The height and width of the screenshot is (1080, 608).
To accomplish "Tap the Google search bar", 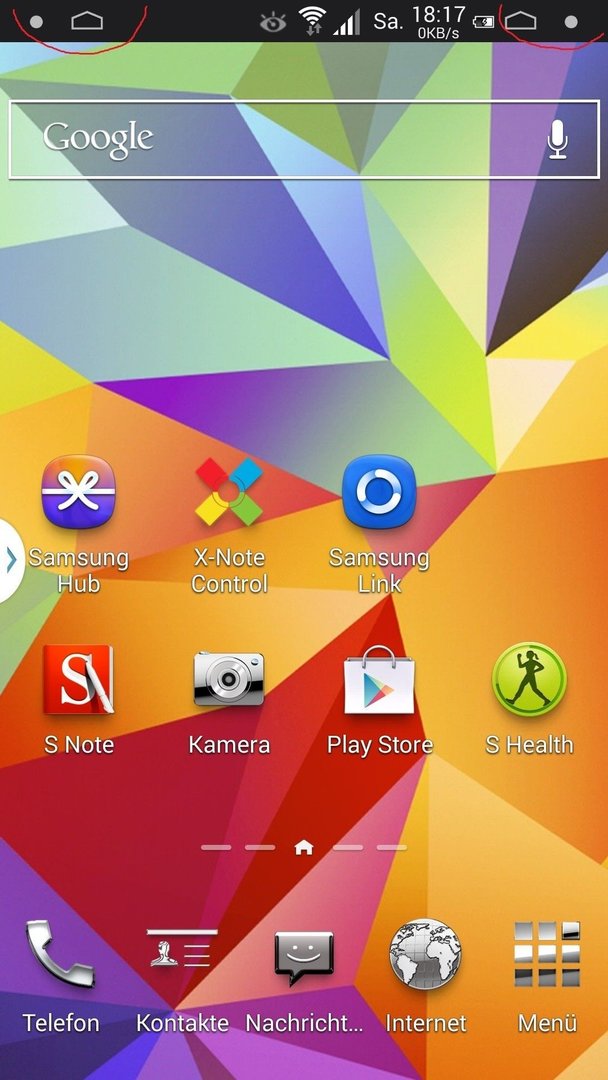I will click(304, 140).
